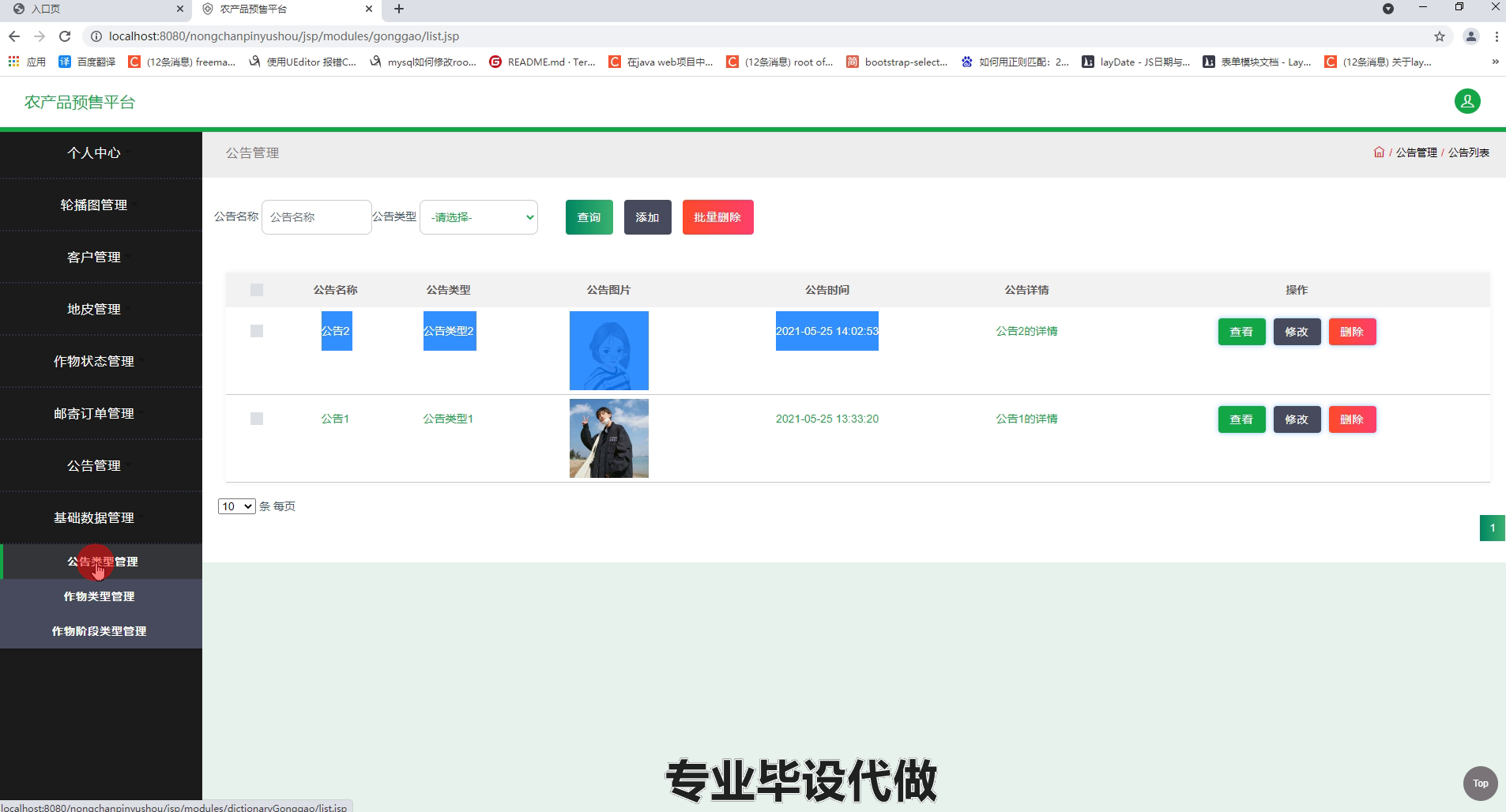Click the 添加 add button
The width and height of the screenshot is (1506, 812).
[x=647, y=217]
